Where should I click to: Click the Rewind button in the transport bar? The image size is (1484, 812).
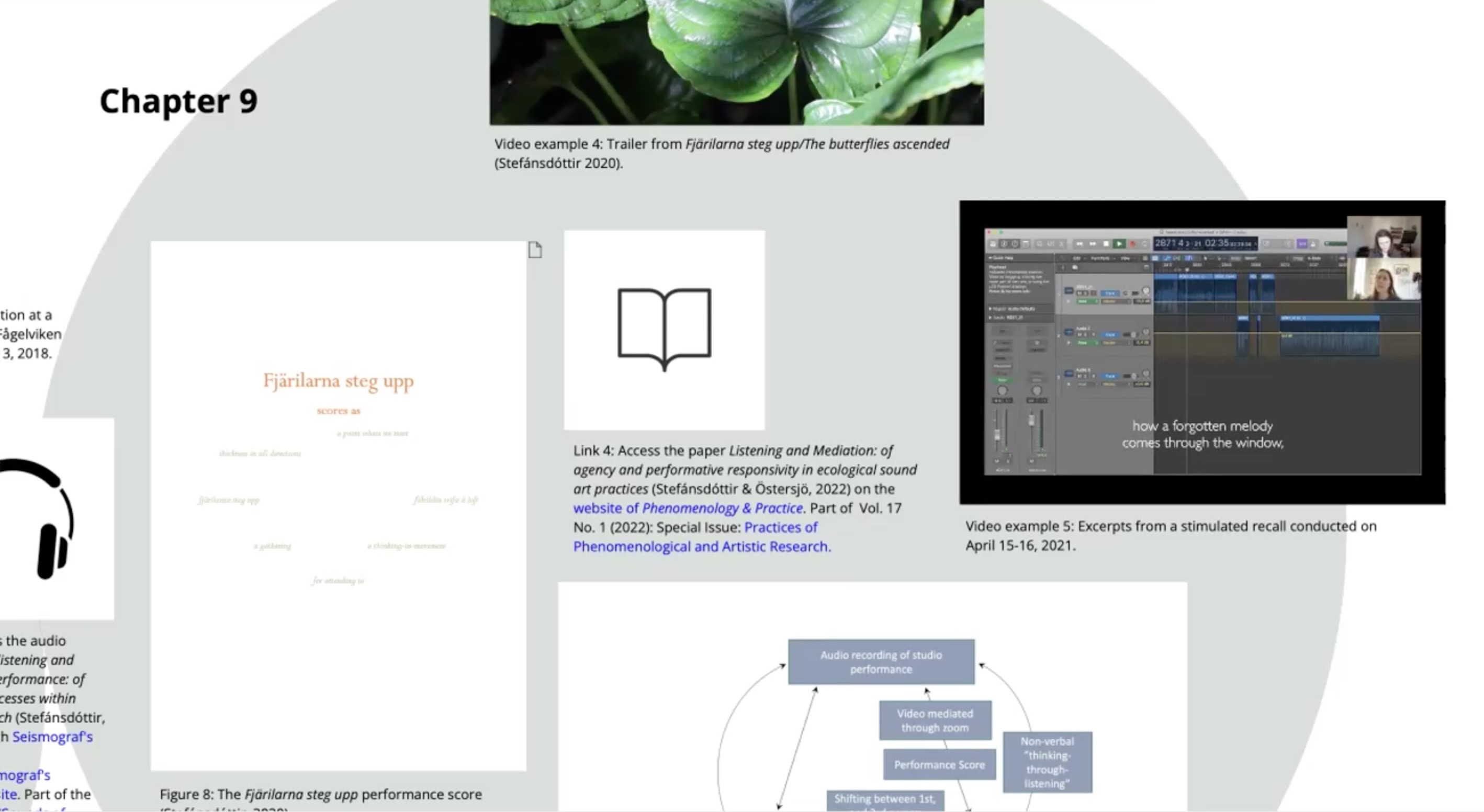1080,244
